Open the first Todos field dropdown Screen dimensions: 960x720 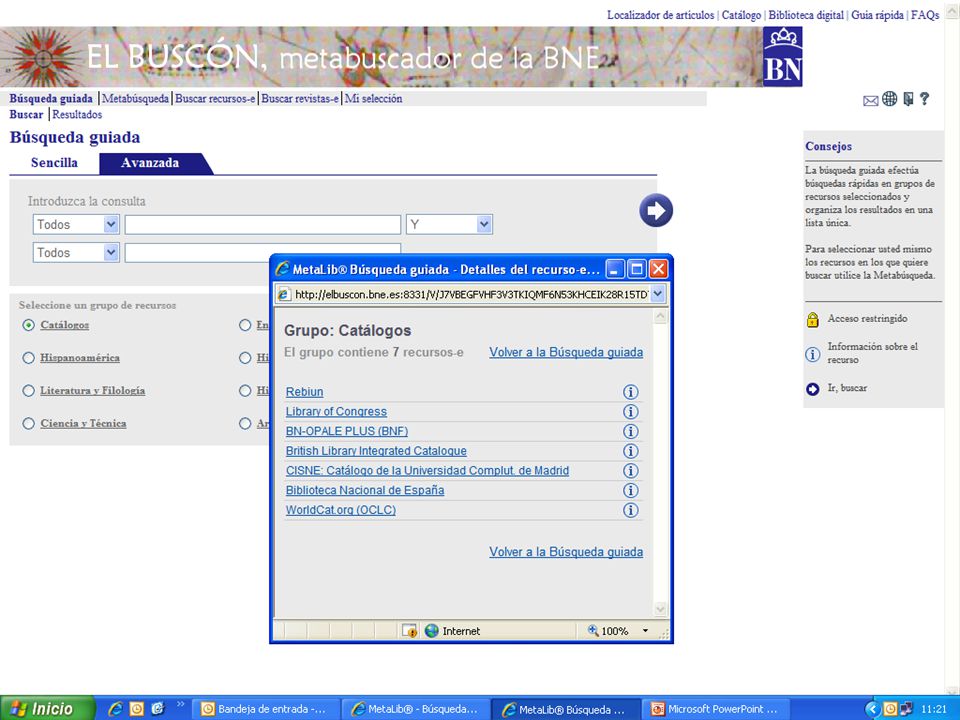(x=111, y=225)
